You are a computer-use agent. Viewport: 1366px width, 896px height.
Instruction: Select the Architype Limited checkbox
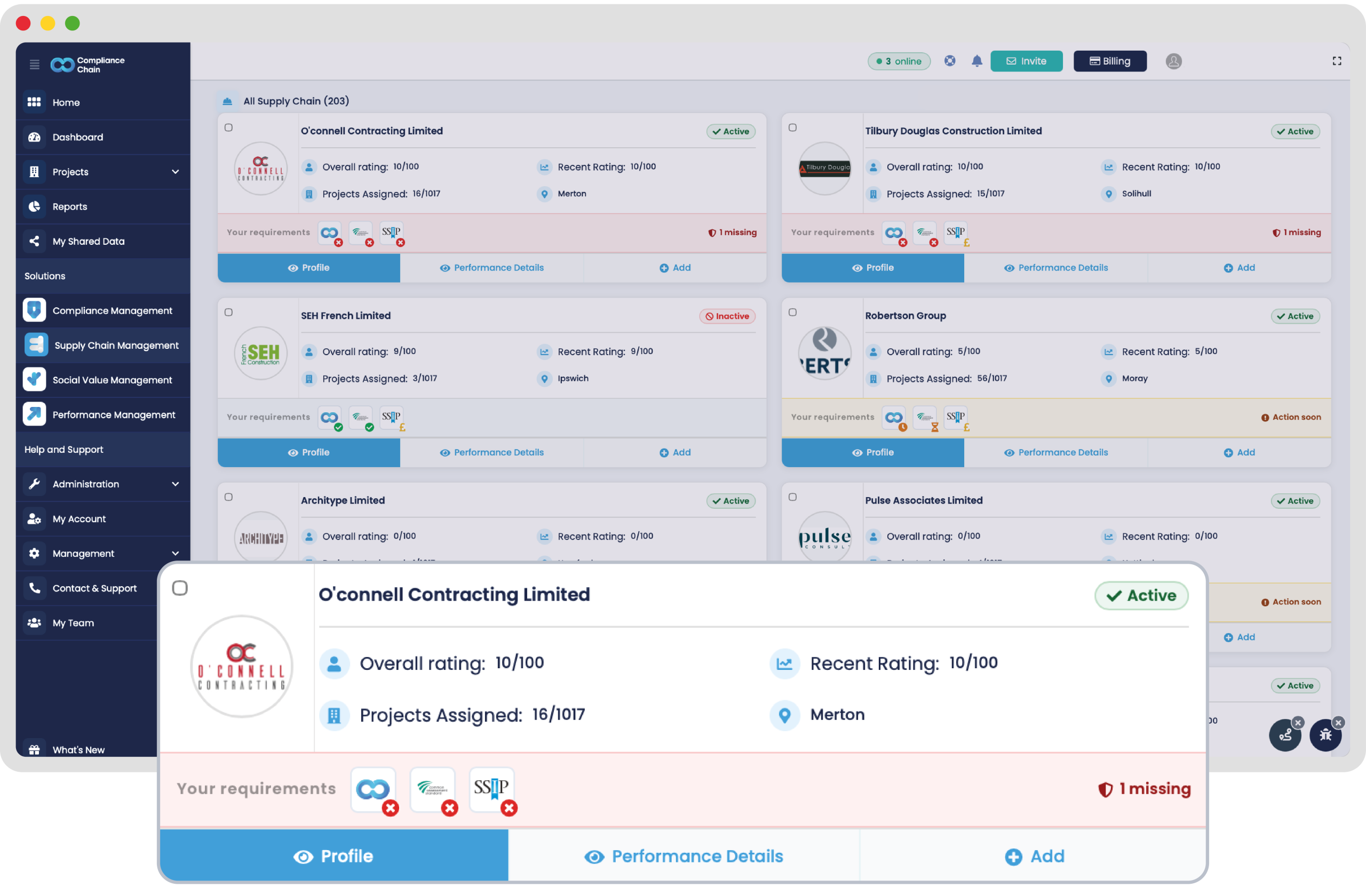pos(228,497)
